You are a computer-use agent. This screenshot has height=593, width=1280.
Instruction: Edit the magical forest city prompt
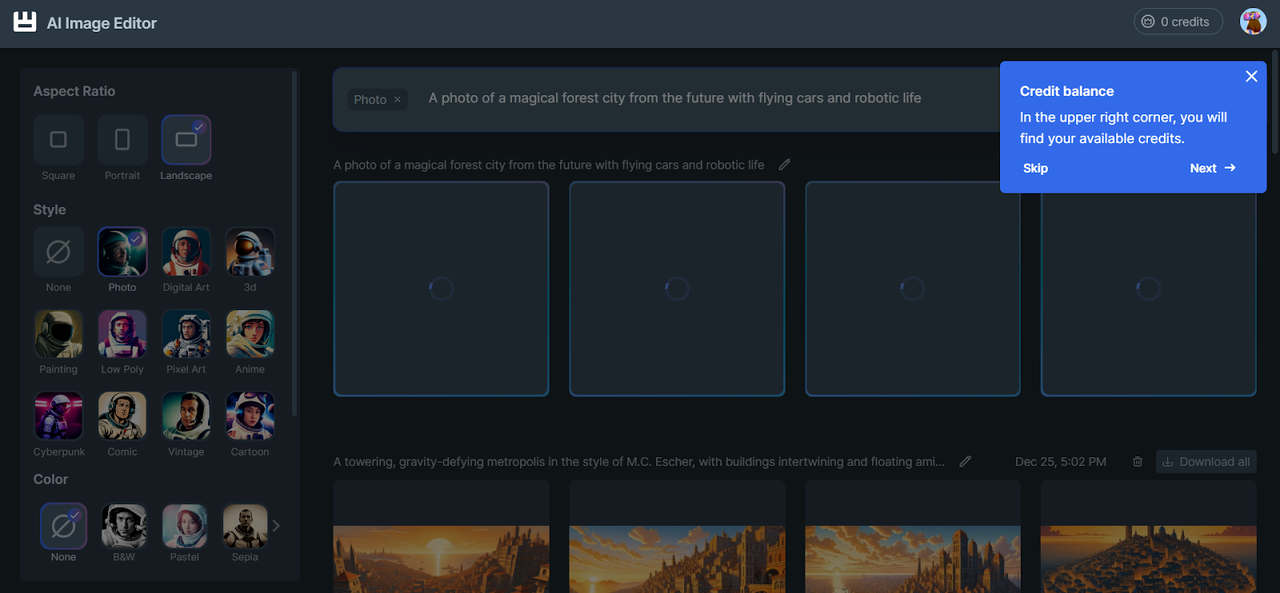[x=785, y=165]
